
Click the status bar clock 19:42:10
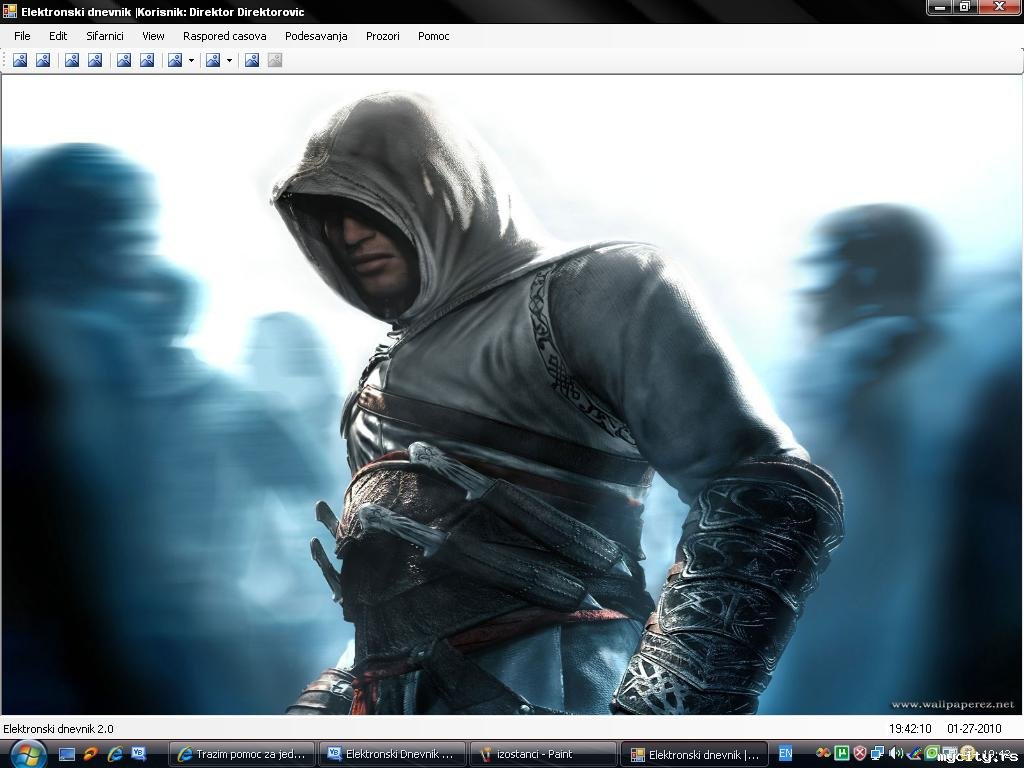coord(910,729)
